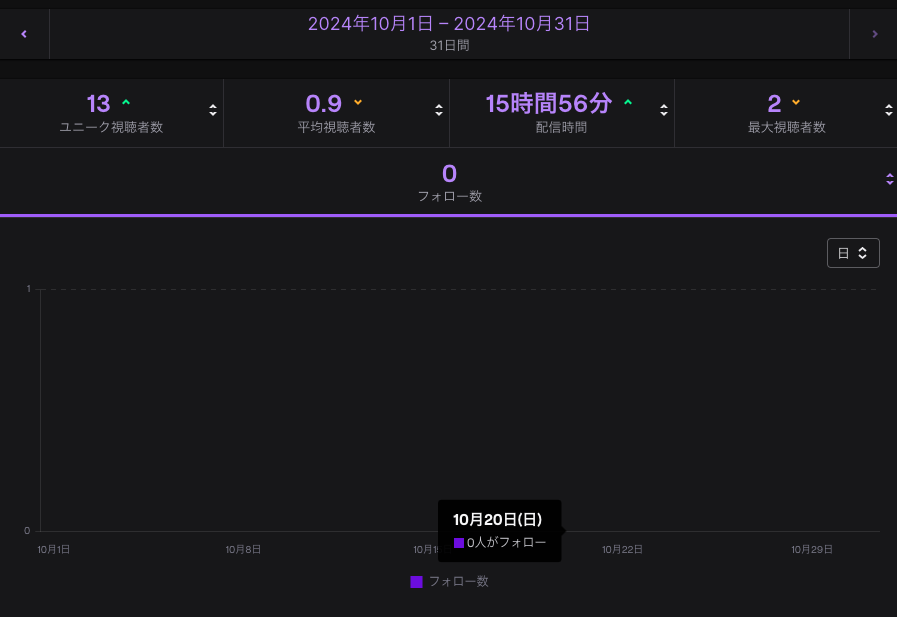897x617 pixels.
Task: Select the フォロー数 stat label under 0
Action: tap(449, 196)
